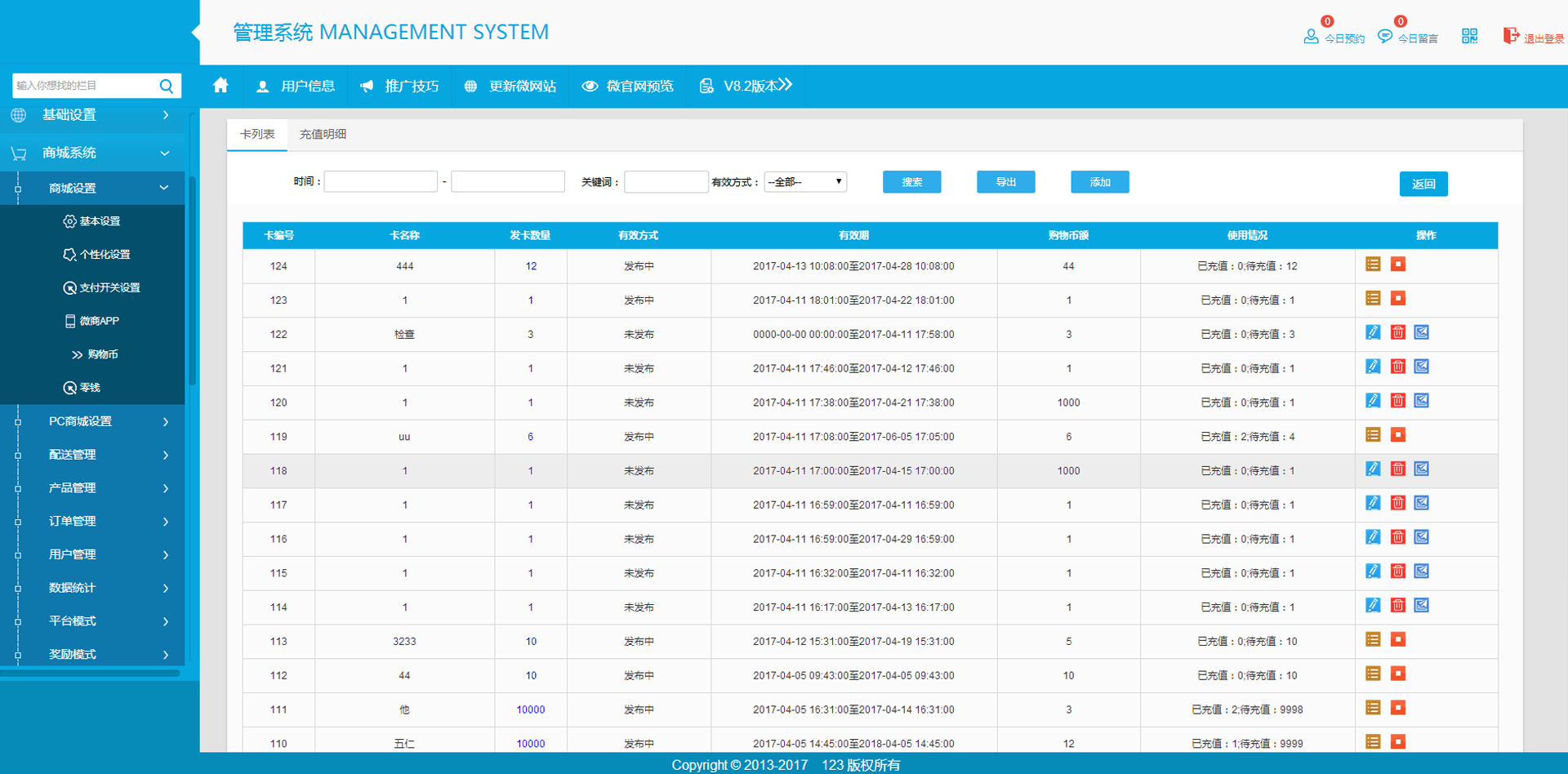Click the 导出 export button
Image resolution: width=1568 pixels, height=774 pixels.
(1005, 182)
